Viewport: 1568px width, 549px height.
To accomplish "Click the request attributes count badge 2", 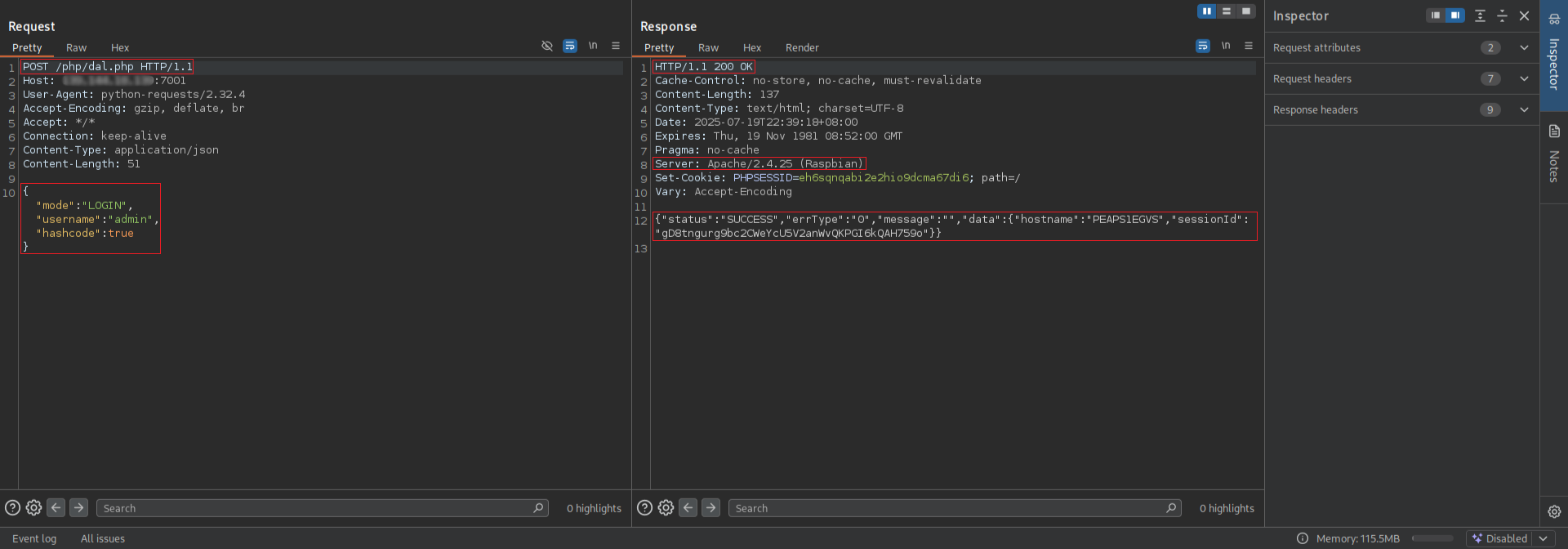I will tap(1490, 47).
